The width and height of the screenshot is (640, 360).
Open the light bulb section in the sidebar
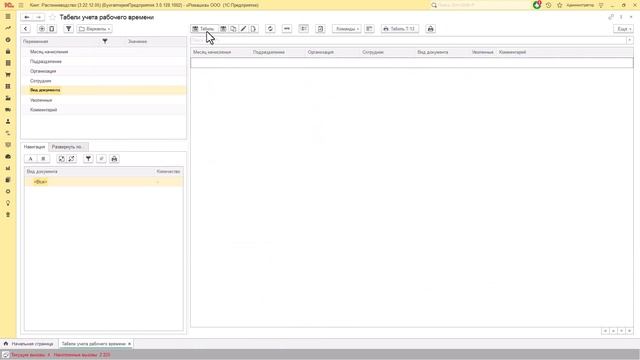click(8, 203)
